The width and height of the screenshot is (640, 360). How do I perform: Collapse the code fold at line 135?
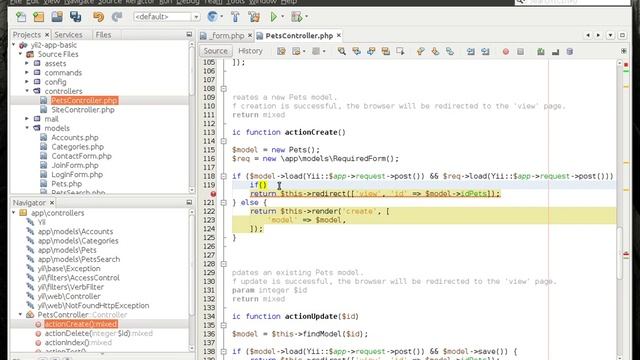pos(224,325)
